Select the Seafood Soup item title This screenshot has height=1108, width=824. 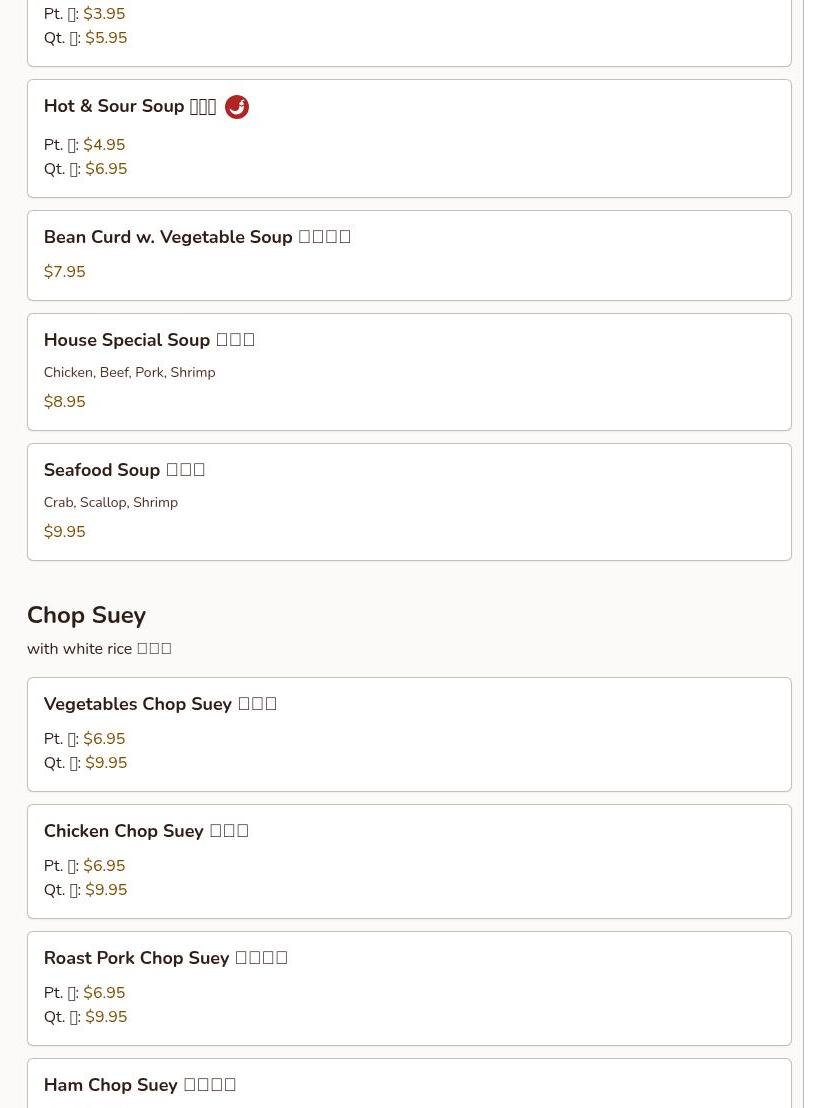[124, 470]
